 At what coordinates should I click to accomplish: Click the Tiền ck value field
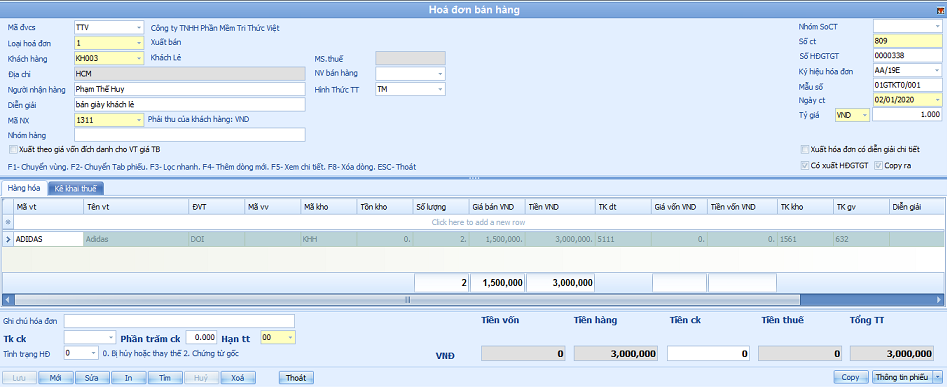[709, 354]
